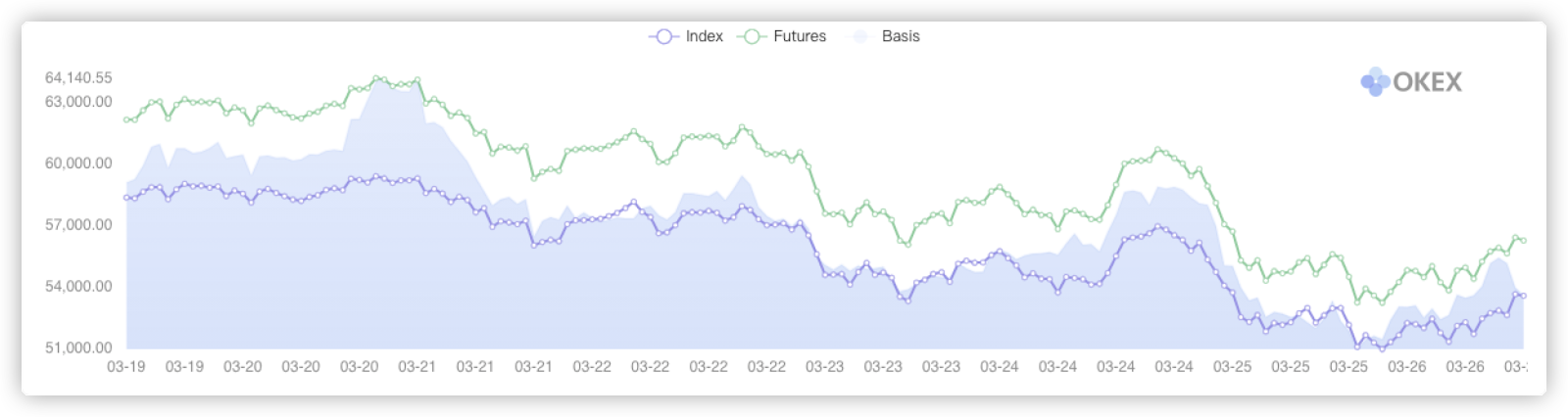1568x417 pixels.
Task: Click the 60,000.00 y-axis label
Action: (78, 163)
